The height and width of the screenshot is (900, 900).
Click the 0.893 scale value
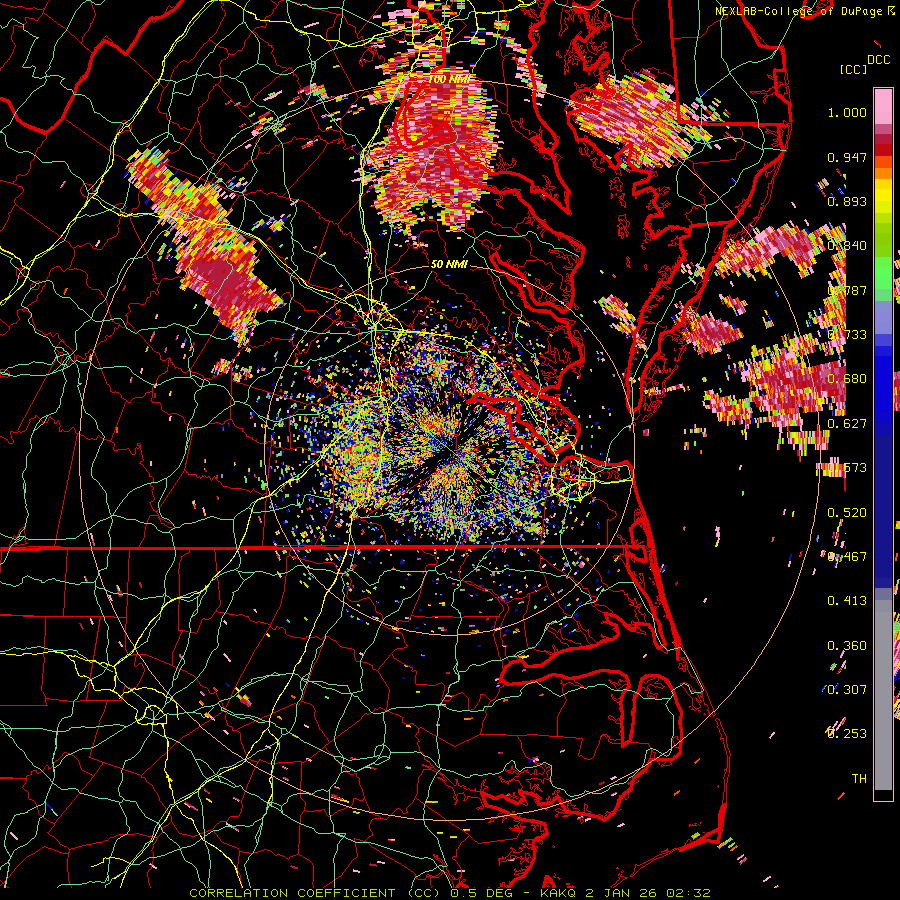point(847,201)
